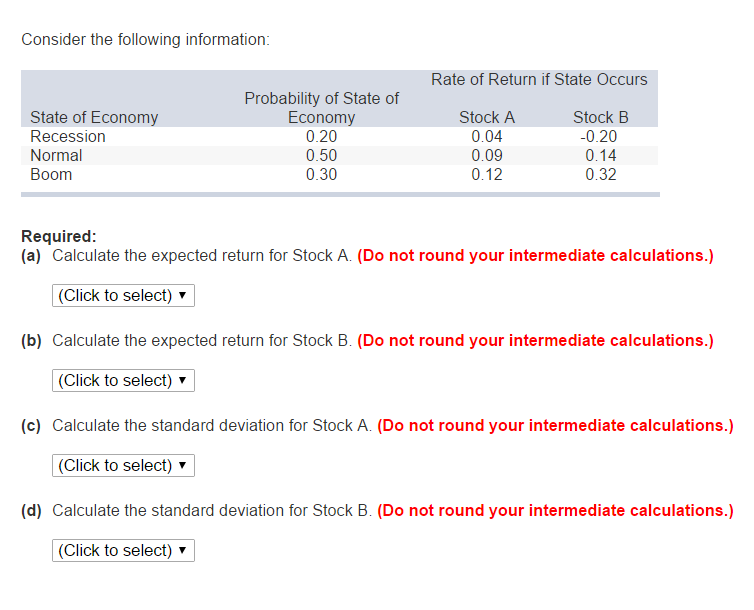Click the Recession row label

pyautogui.click(x=68, y=137)
